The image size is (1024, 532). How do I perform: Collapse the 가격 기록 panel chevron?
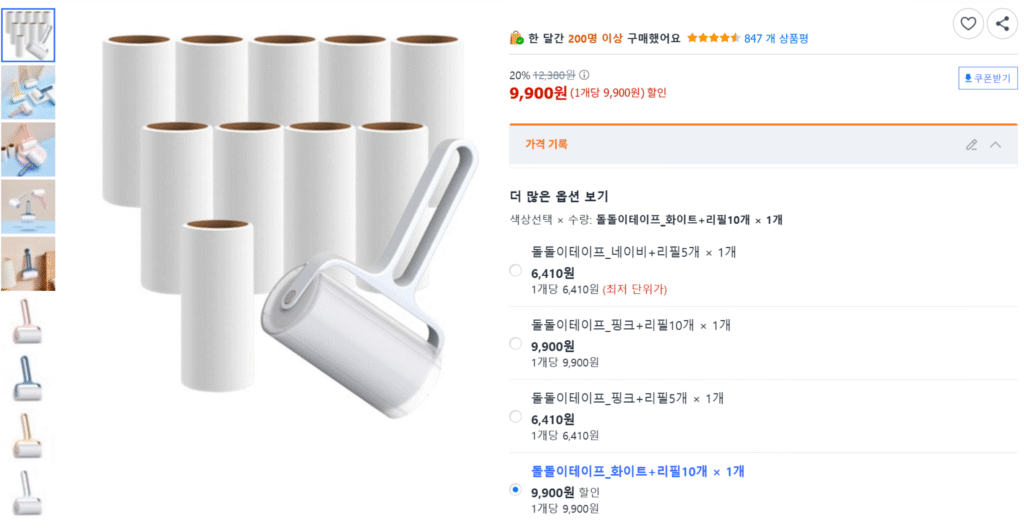[995, 145]
